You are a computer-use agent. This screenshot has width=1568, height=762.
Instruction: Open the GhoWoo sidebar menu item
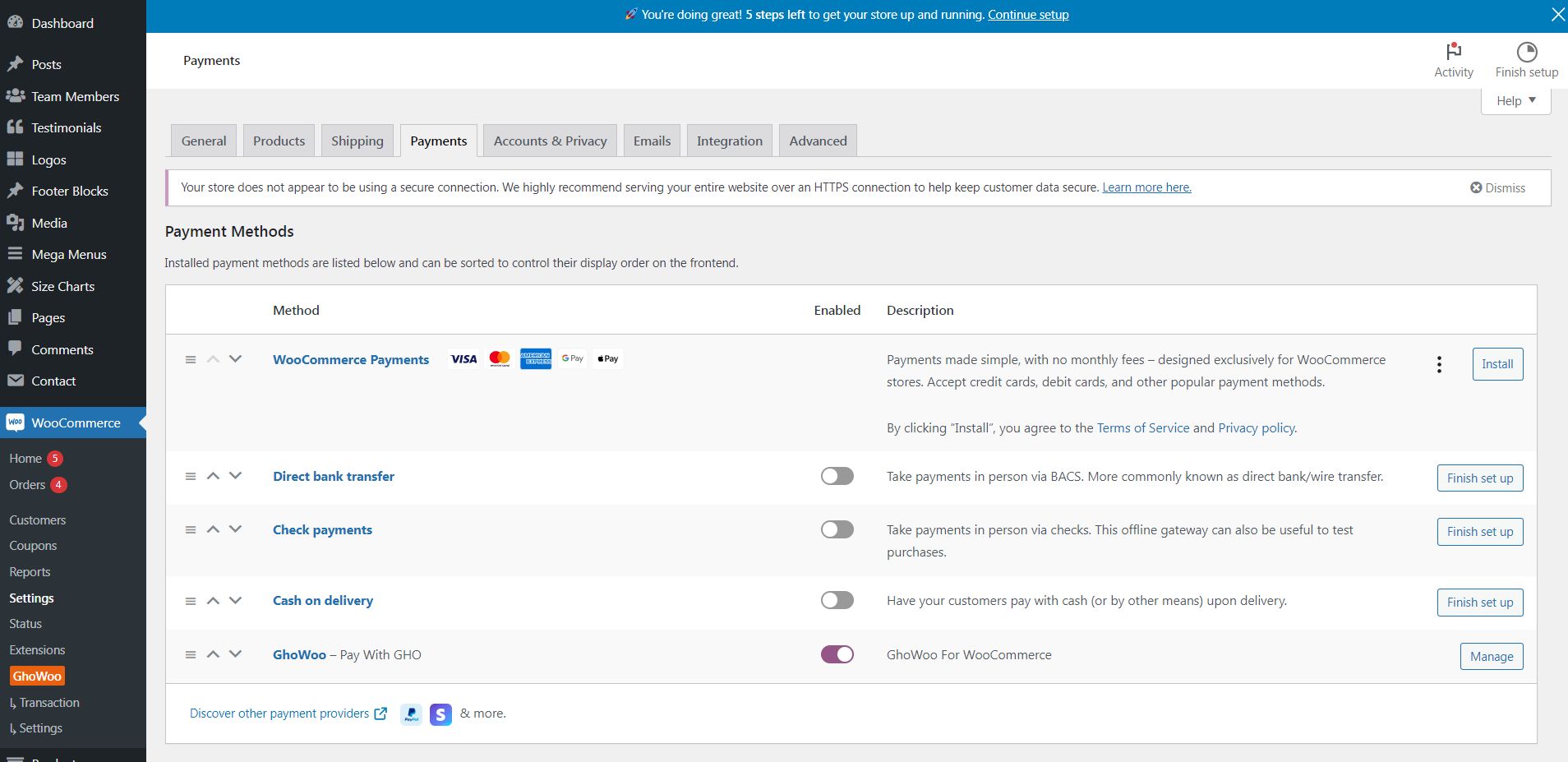(37, 677)
